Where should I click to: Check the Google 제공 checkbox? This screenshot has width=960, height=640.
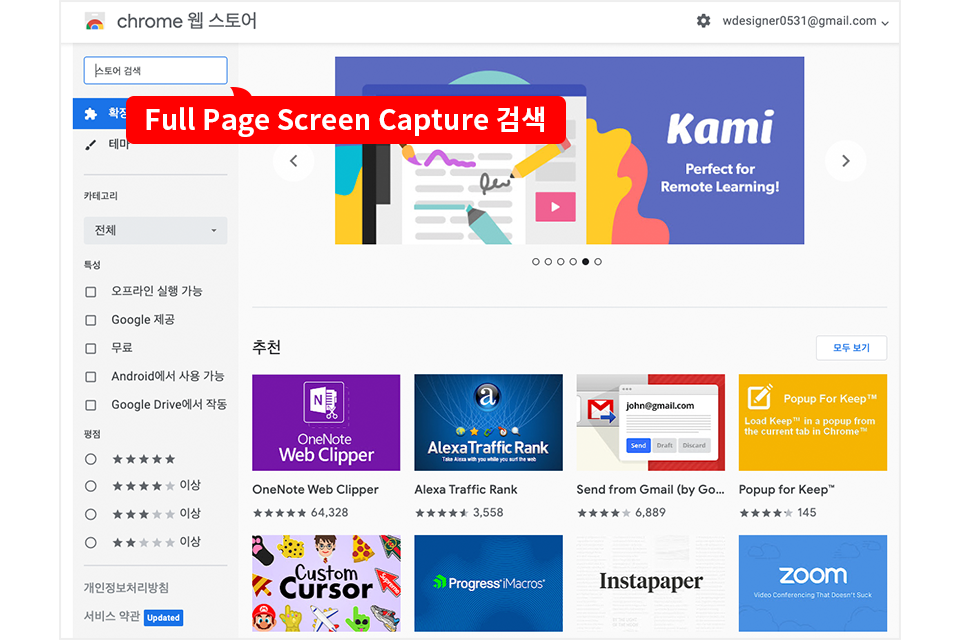[91, 320]
